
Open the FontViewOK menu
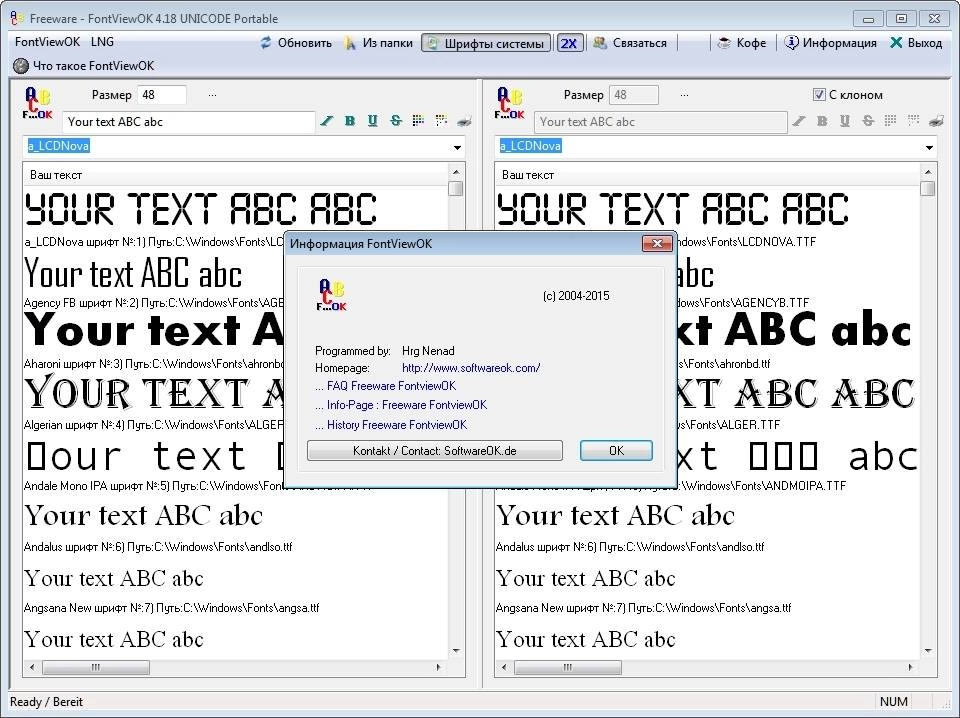click(47, 42)
